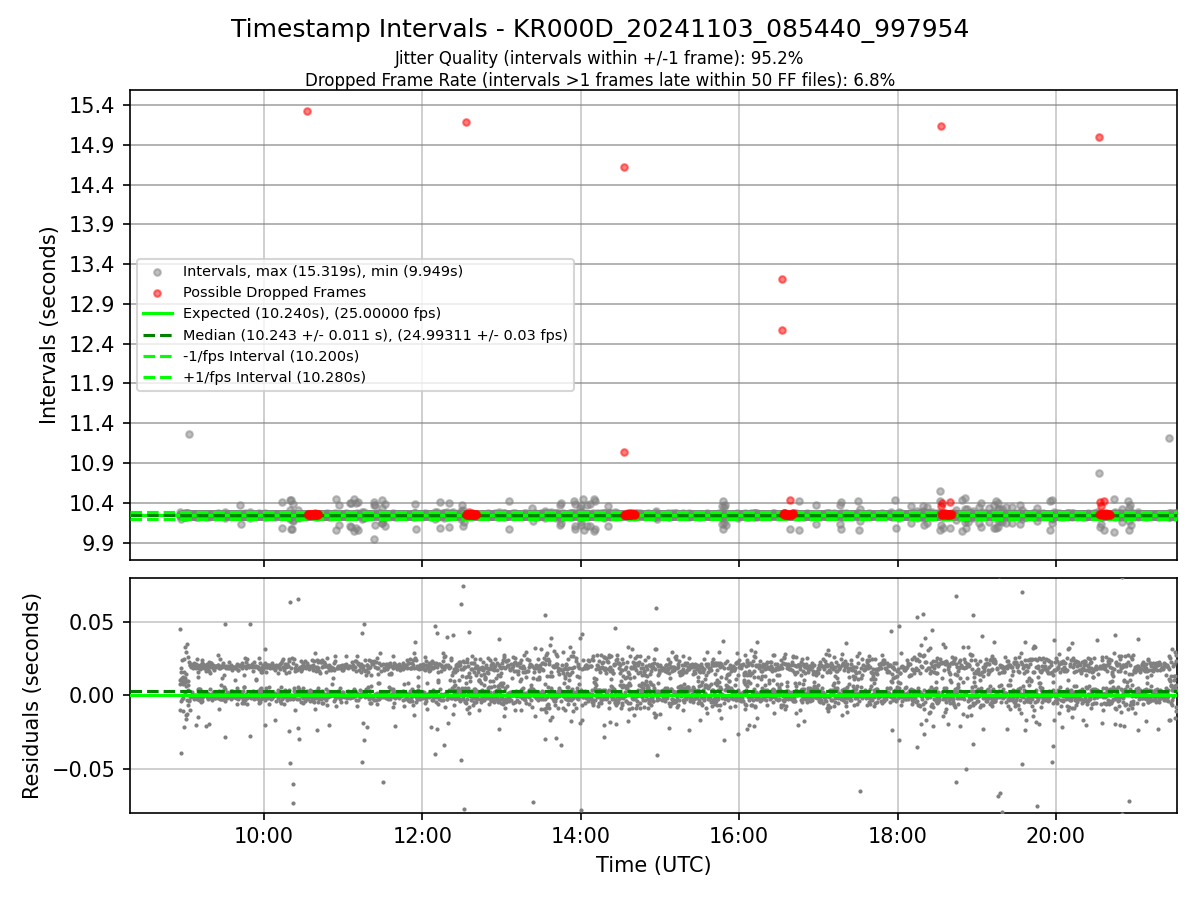
Task: Select the red point at 13.2s near 16:30
Action: pyautogui.click(x=782, y=279)
